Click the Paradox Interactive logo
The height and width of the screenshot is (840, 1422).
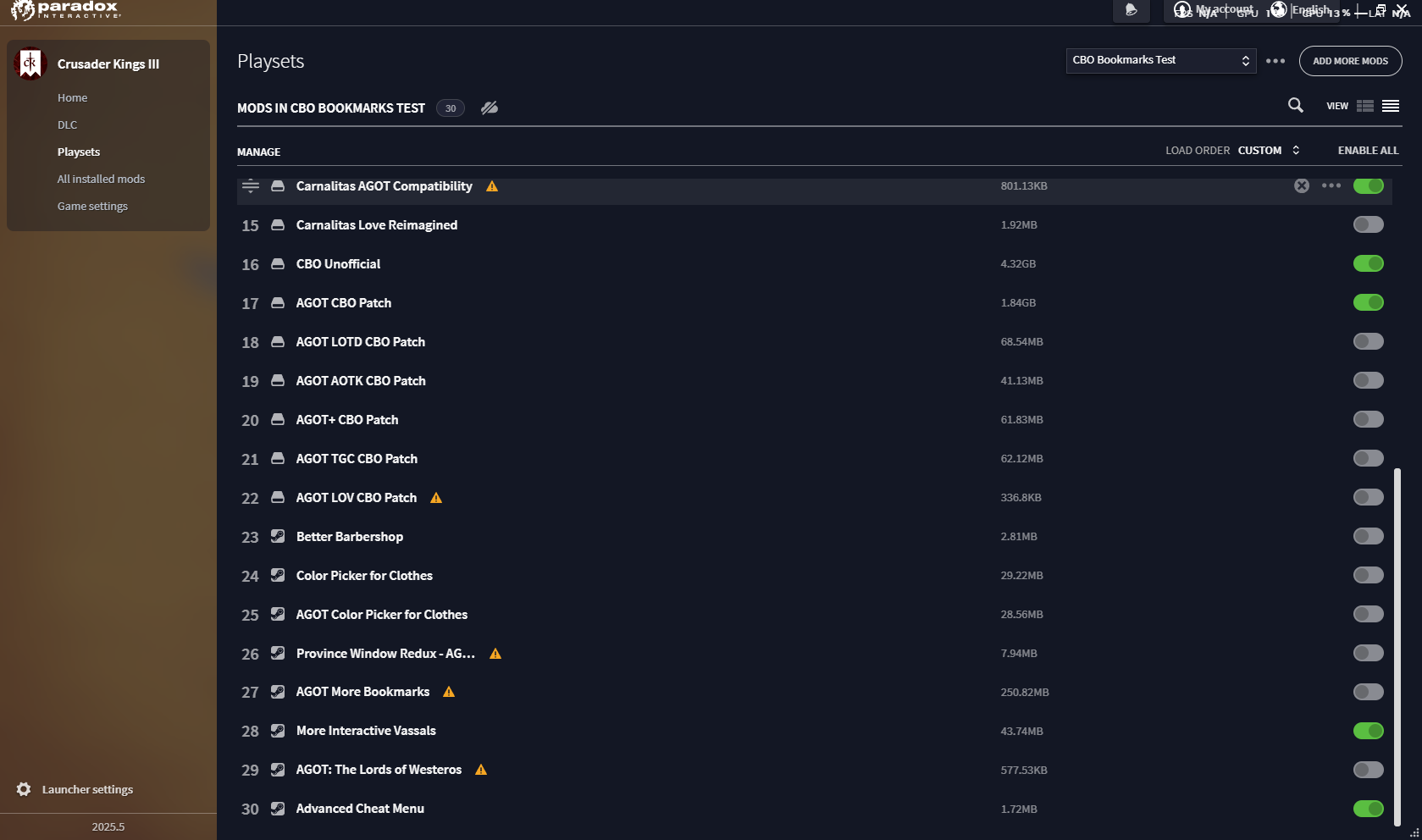(x=65, y=10)
